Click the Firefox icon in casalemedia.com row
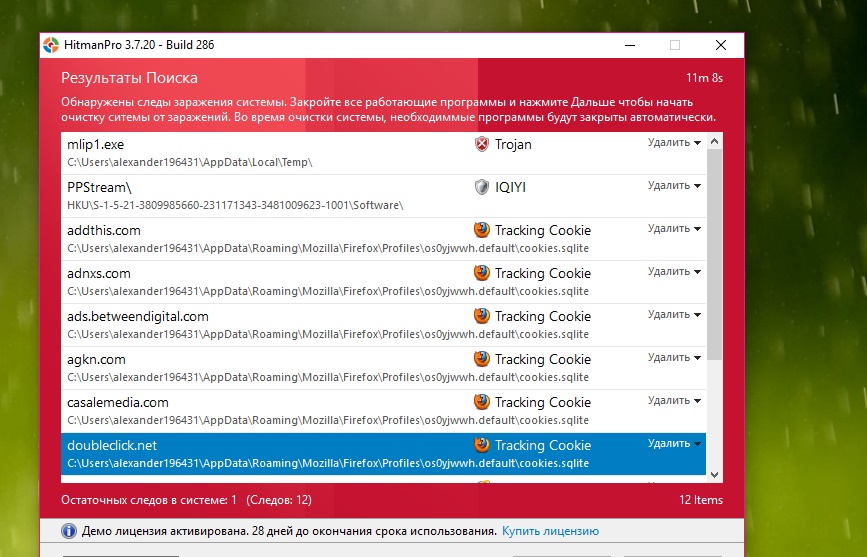The image size is (867, 557). coord(482,402)
